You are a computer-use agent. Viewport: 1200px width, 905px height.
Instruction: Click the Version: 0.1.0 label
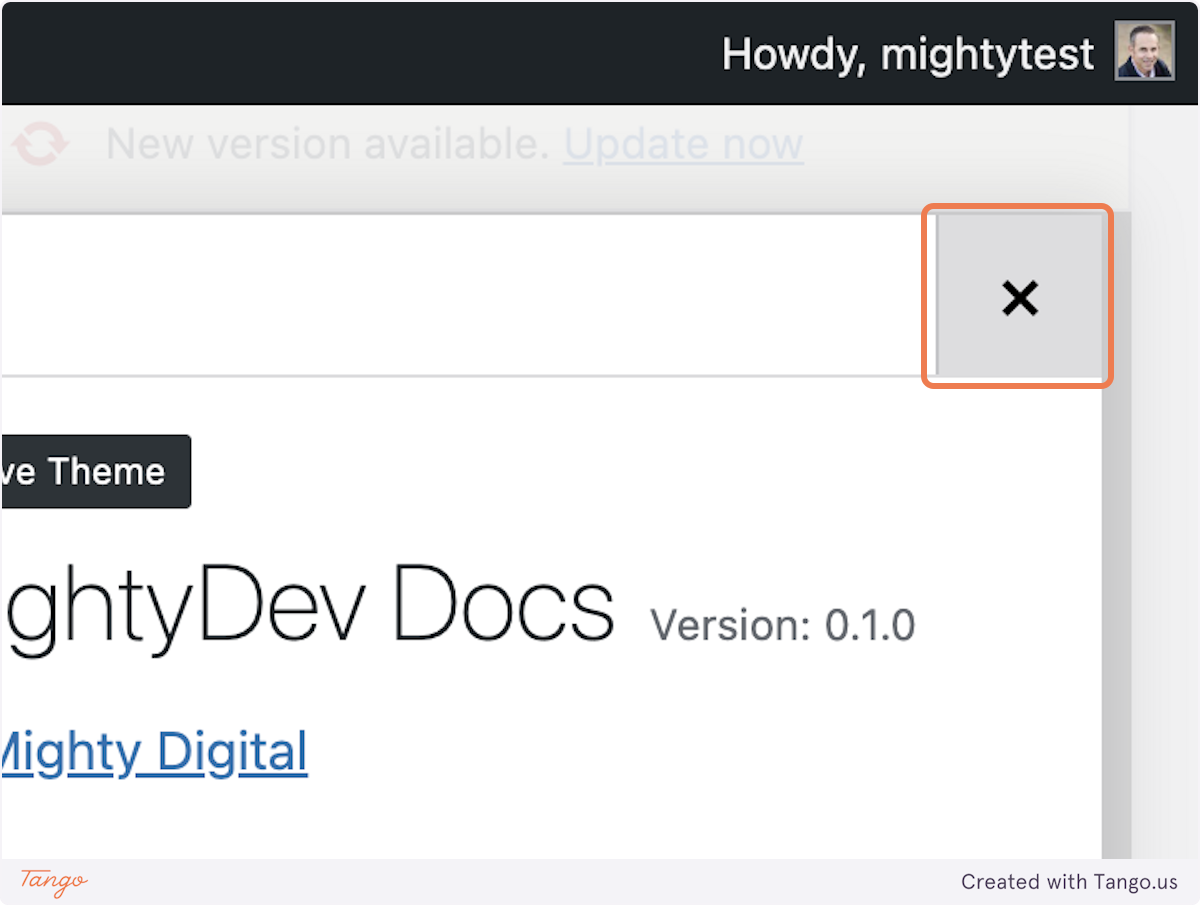[x=782, y=626]
